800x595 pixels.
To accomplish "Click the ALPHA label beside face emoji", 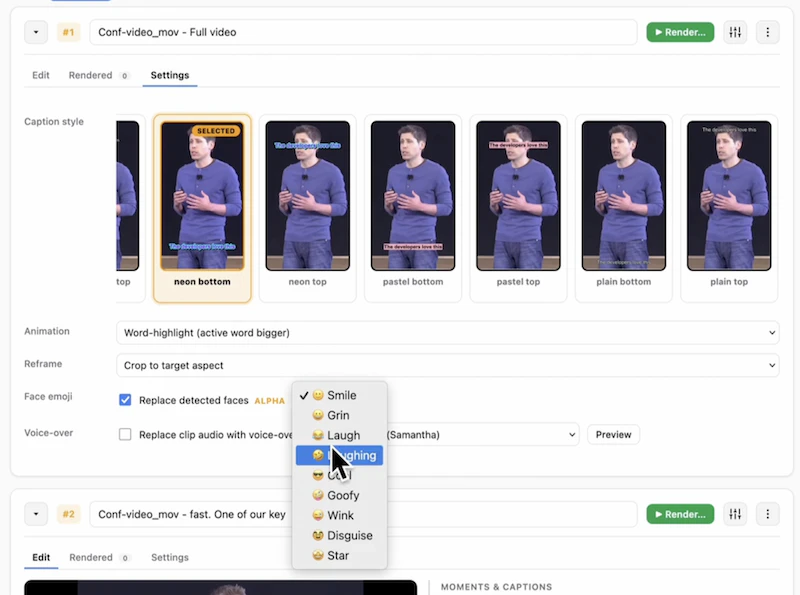I will (x=269, y=401).
